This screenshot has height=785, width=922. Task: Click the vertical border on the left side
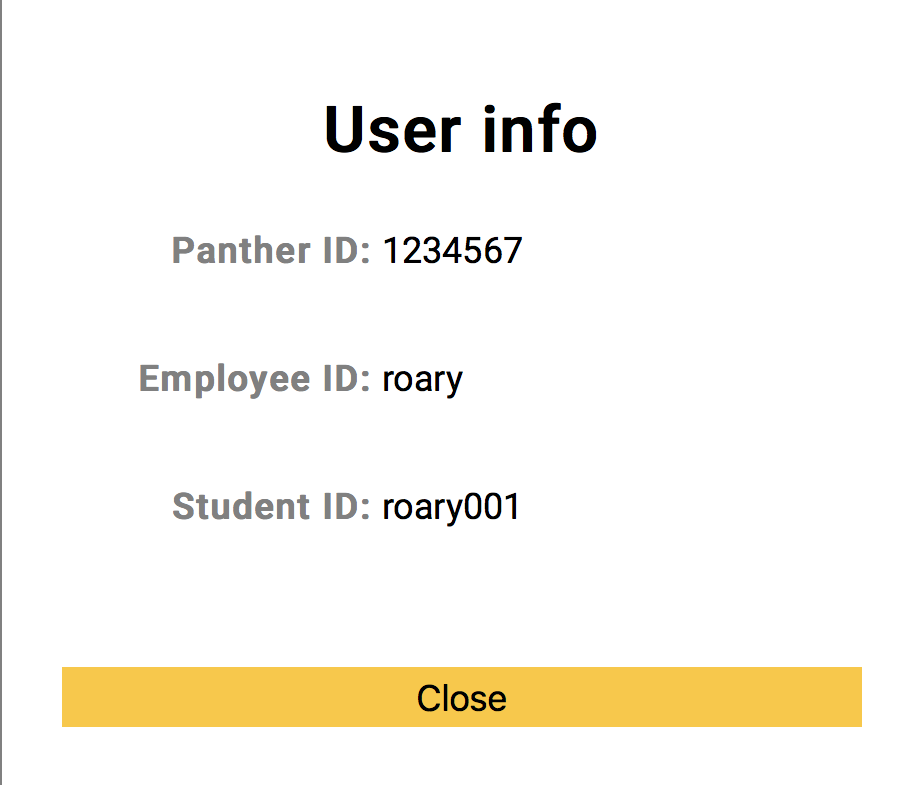click(5, 392)
